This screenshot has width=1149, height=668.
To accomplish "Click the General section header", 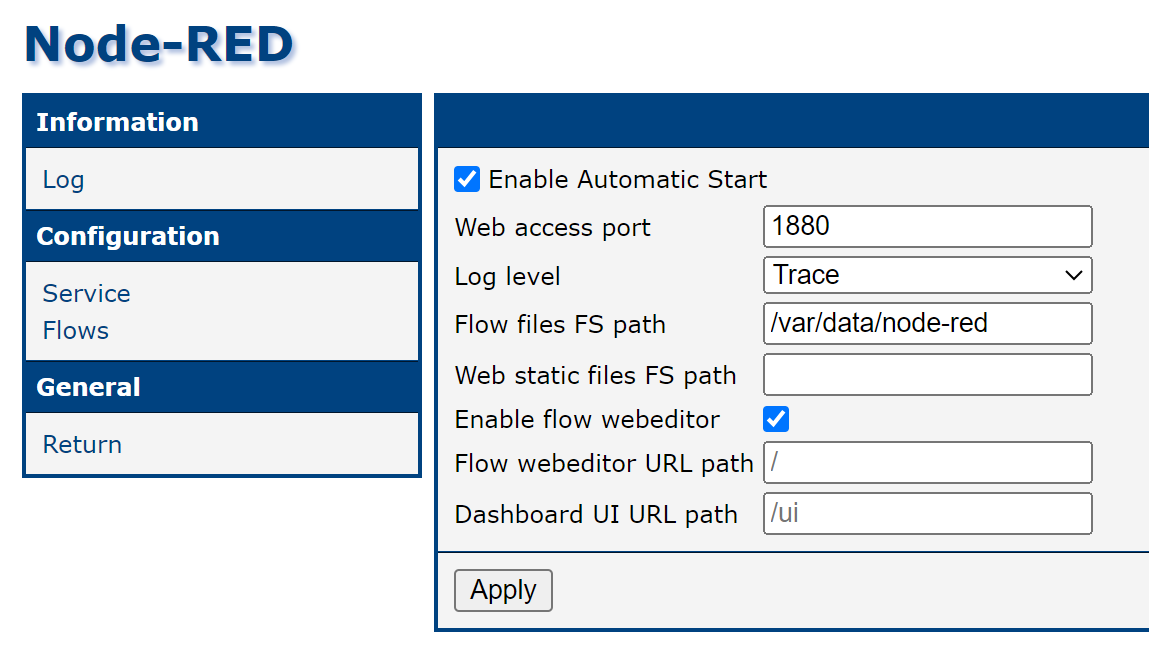I will [x=88, y=387].
